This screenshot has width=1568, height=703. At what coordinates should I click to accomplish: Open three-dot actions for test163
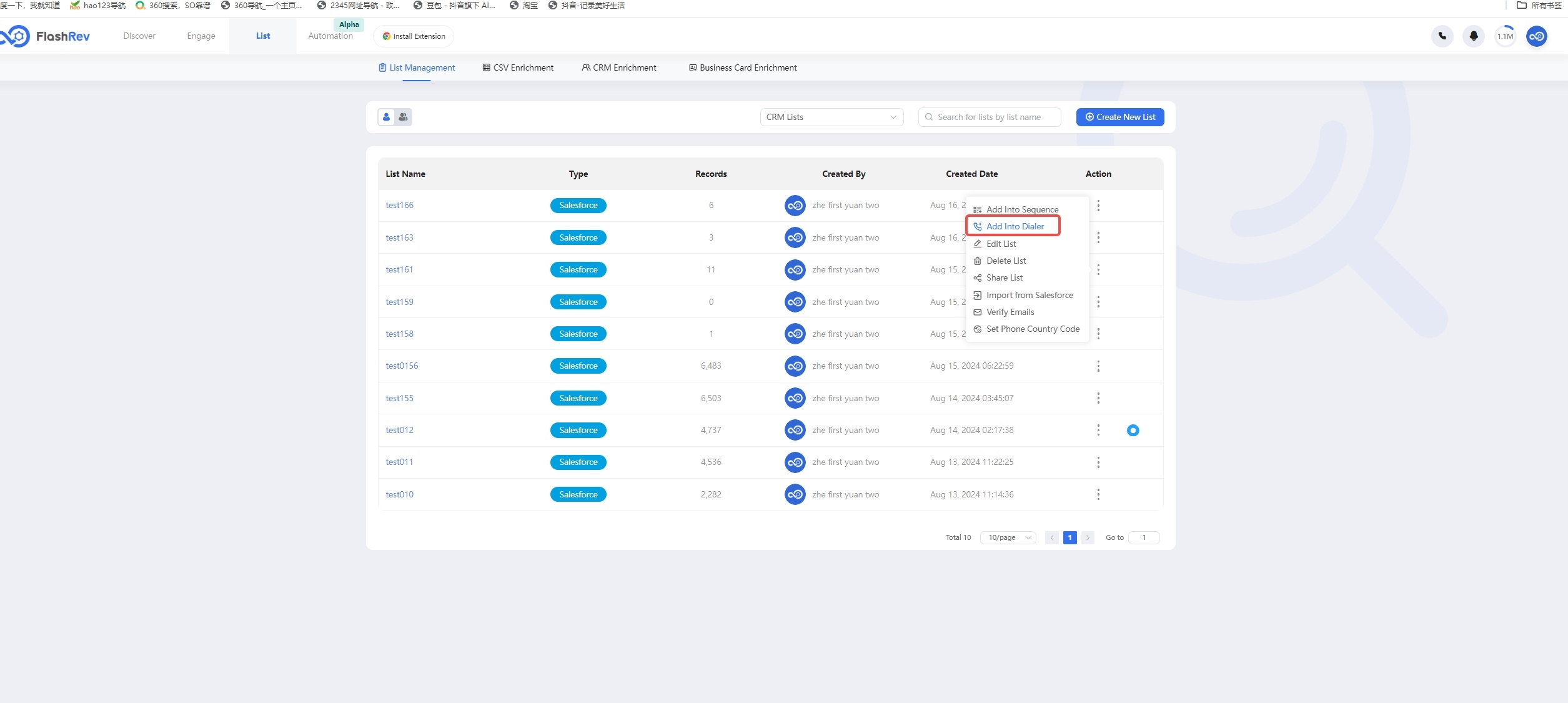click(1098, 237)
